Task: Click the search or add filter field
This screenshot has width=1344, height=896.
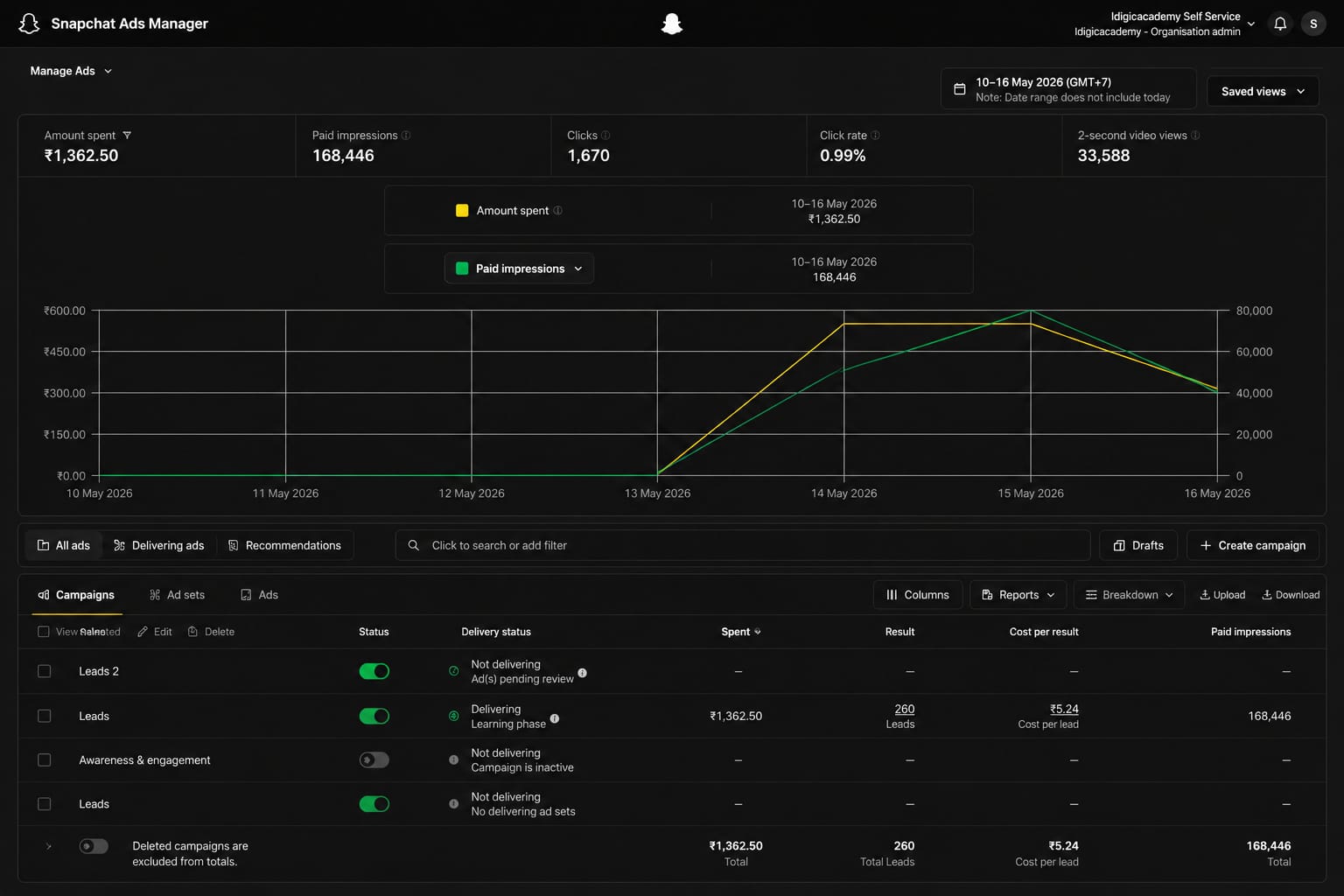Action: point(743,545)
